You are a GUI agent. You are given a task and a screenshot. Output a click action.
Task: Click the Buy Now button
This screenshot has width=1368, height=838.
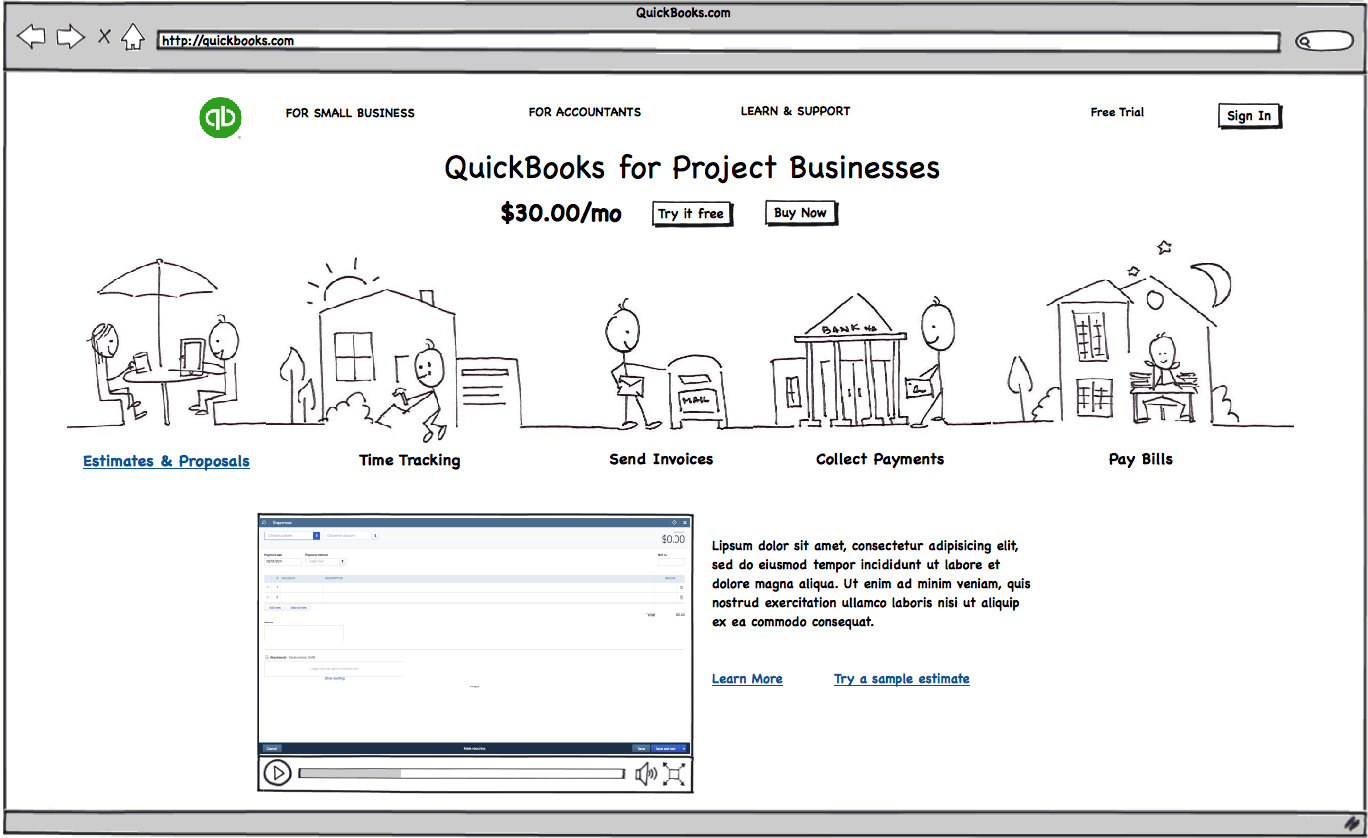(801, 213)
